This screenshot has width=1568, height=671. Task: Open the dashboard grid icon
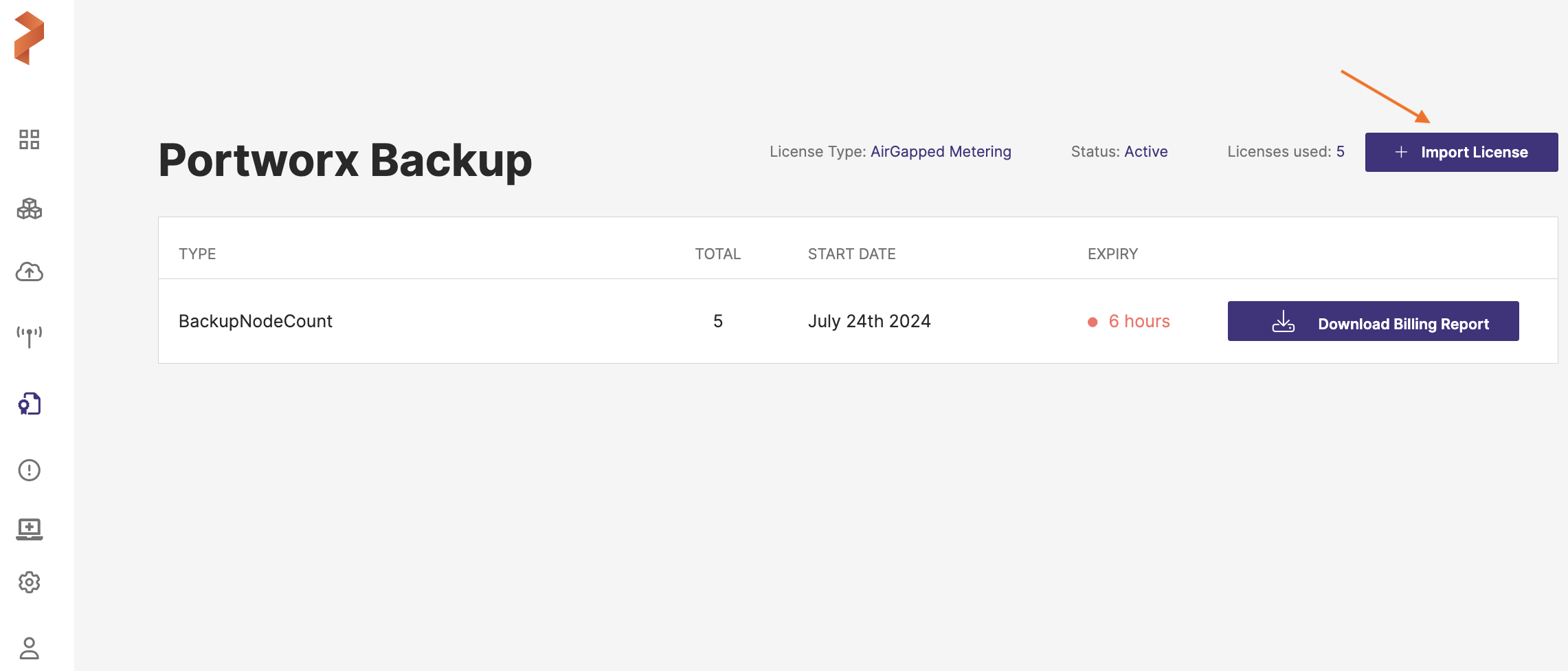click(29, 140)
